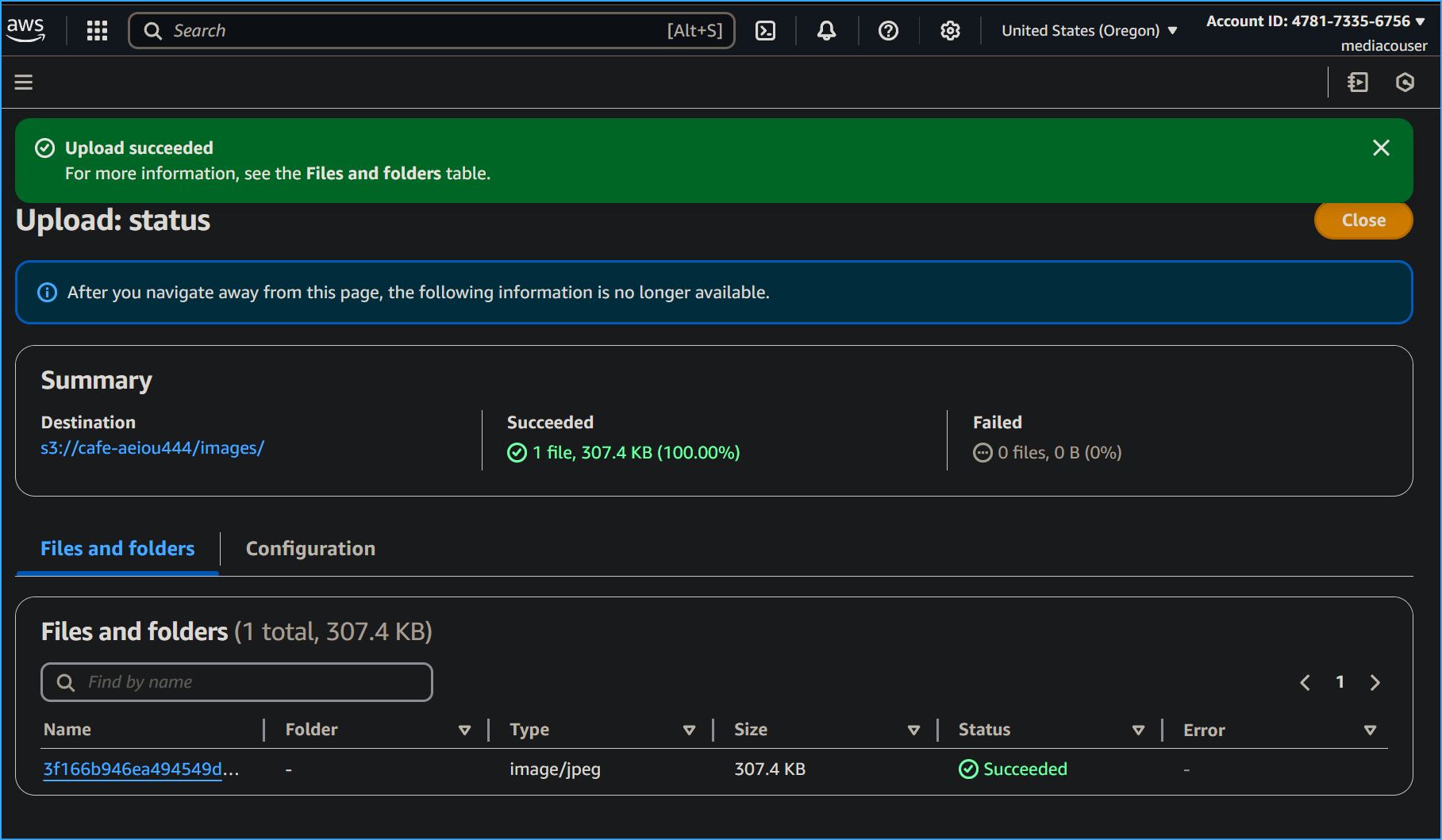Expand the hamburger side navigation menu
This screenshot has width=1442, height=840.
coord(24,82)
